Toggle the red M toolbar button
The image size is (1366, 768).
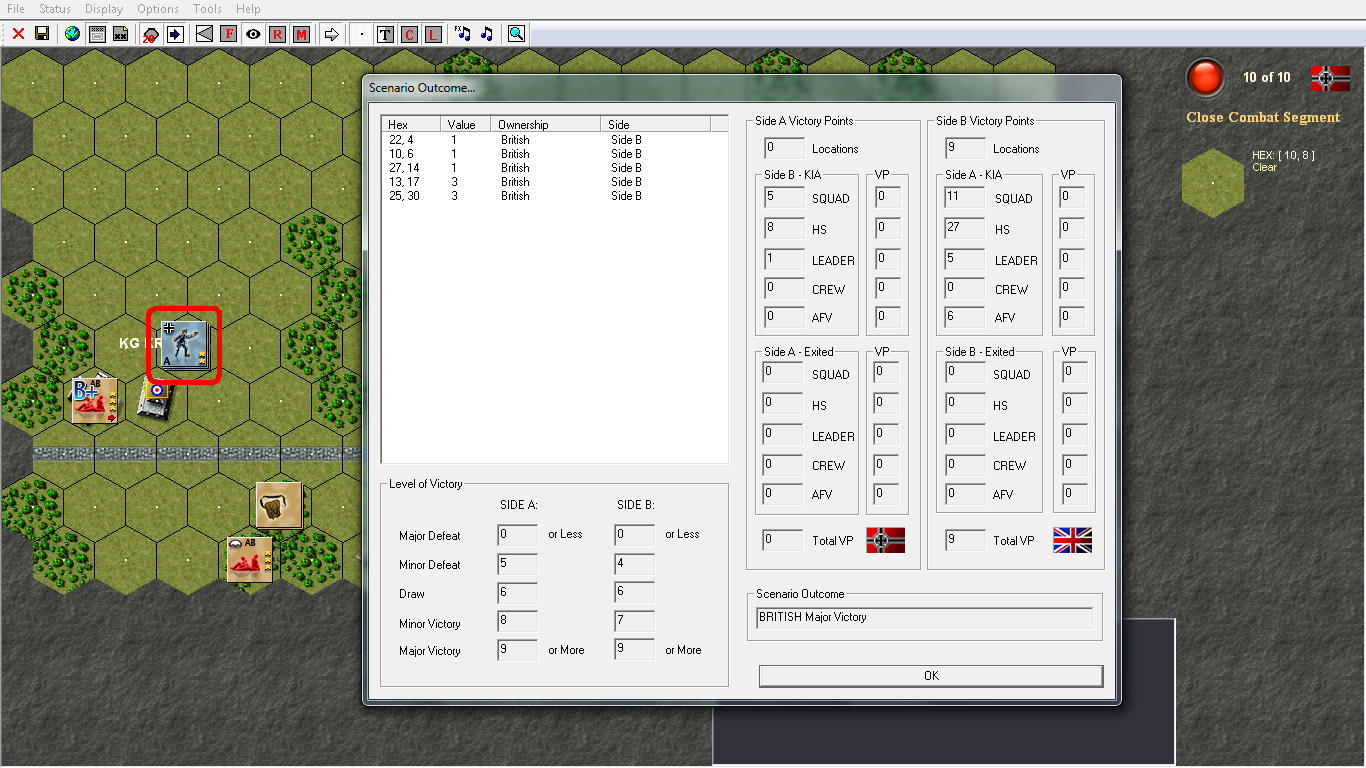point(301,34)
